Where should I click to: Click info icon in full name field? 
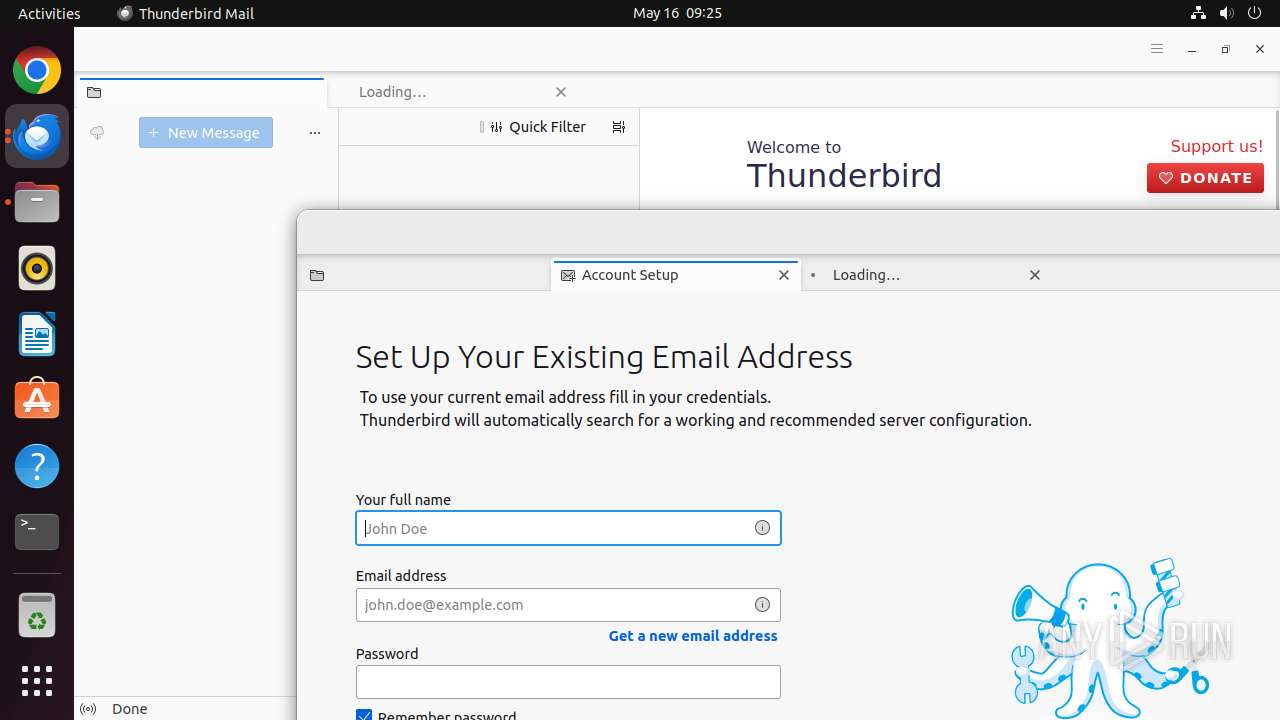pos(762,528)
